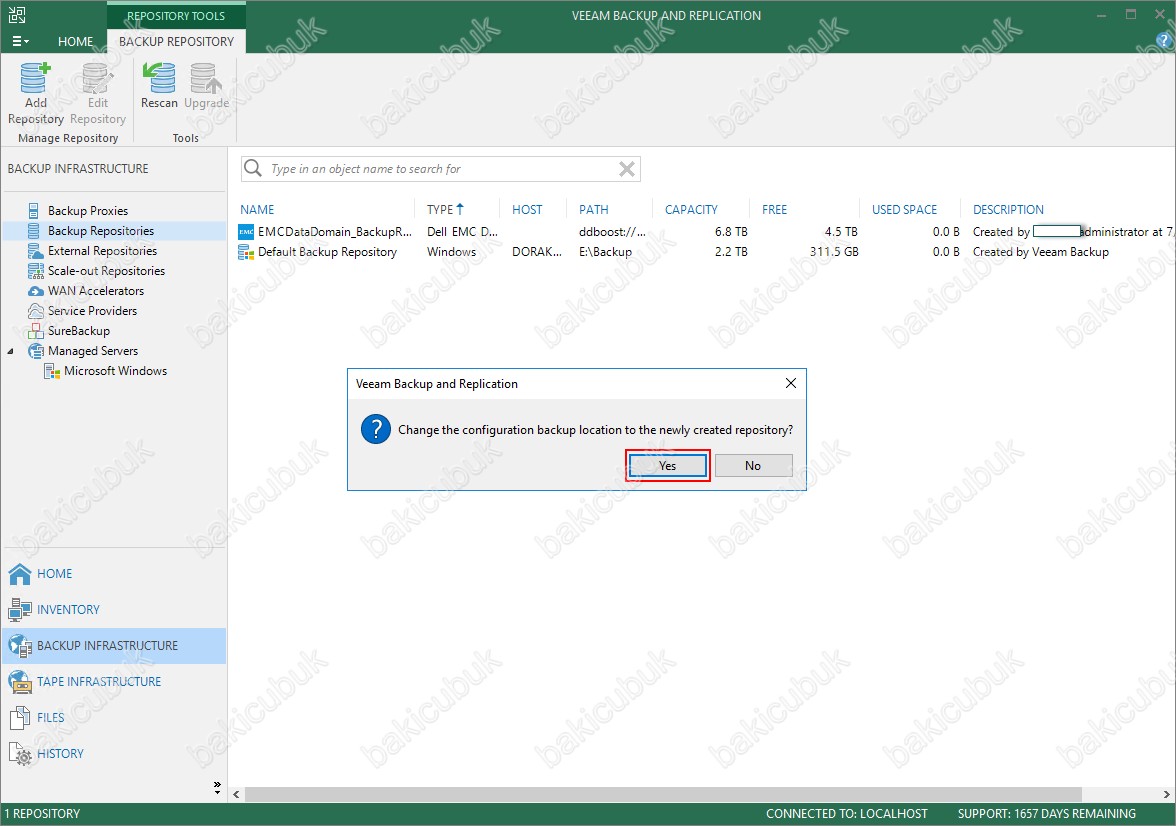The height and width of the screenshot is (826, 1176).
Task: Select Service Providers node
Action: point(92,311)
